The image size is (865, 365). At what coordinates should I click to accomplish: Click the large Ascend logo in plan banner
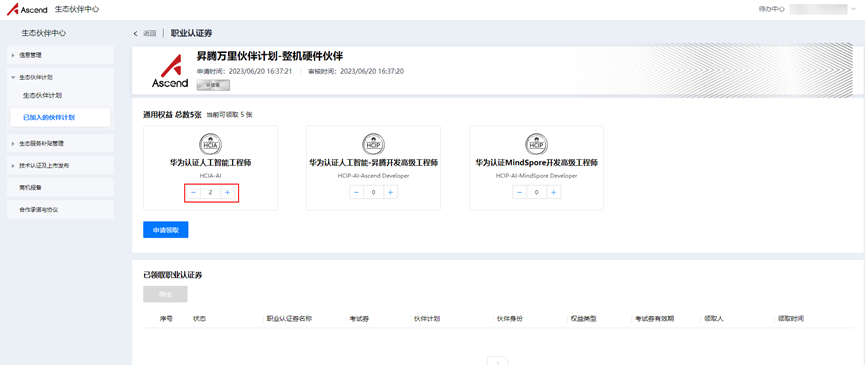click(x=170, y=72)
